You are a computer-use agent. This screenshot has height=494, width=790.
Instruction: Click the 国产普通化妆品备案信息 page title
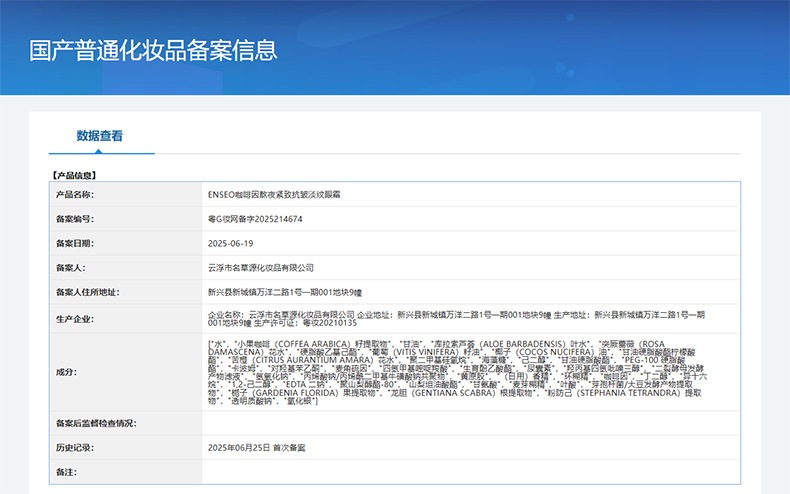tap(153, 50)
